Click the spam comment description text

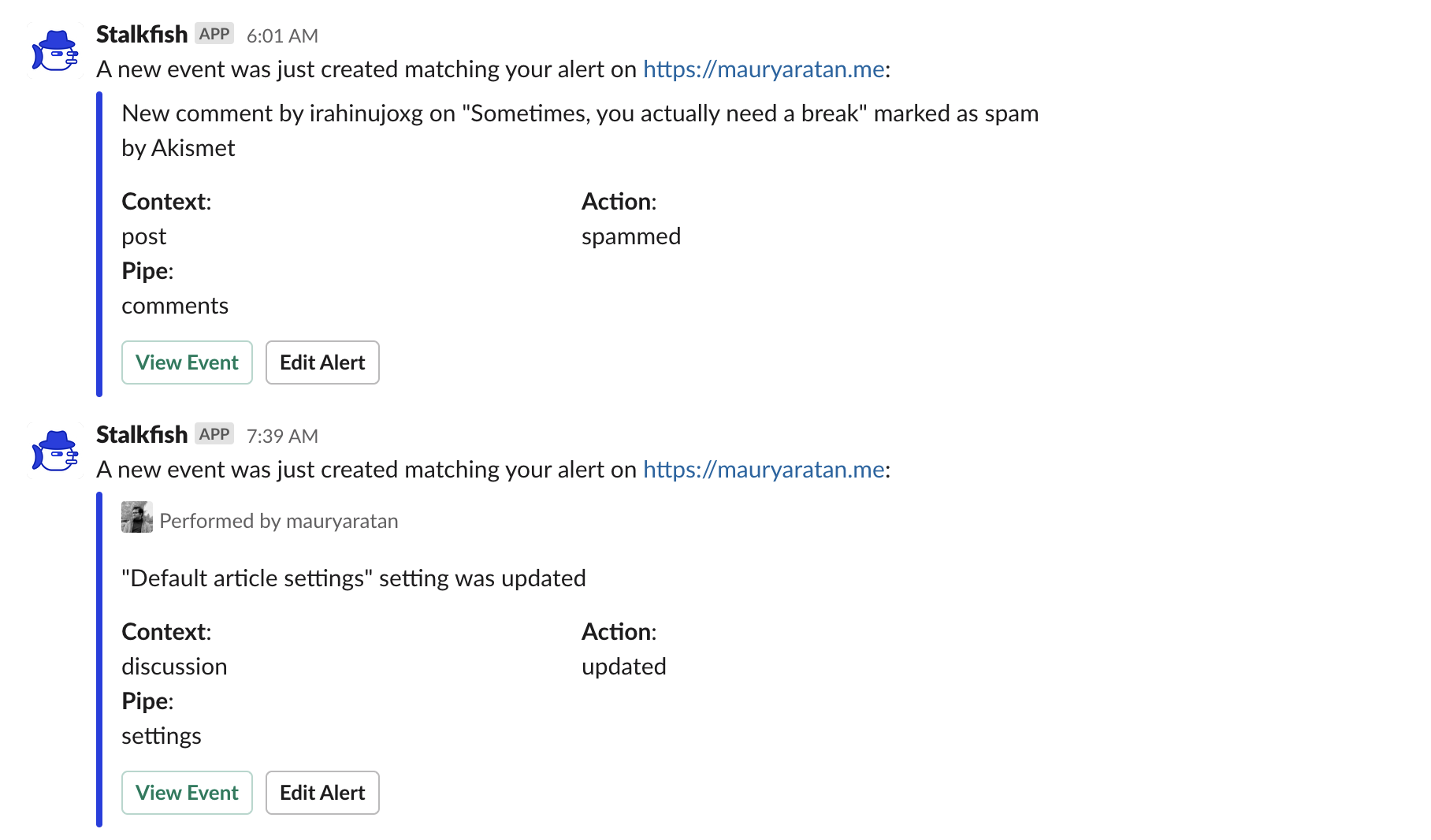580,131
